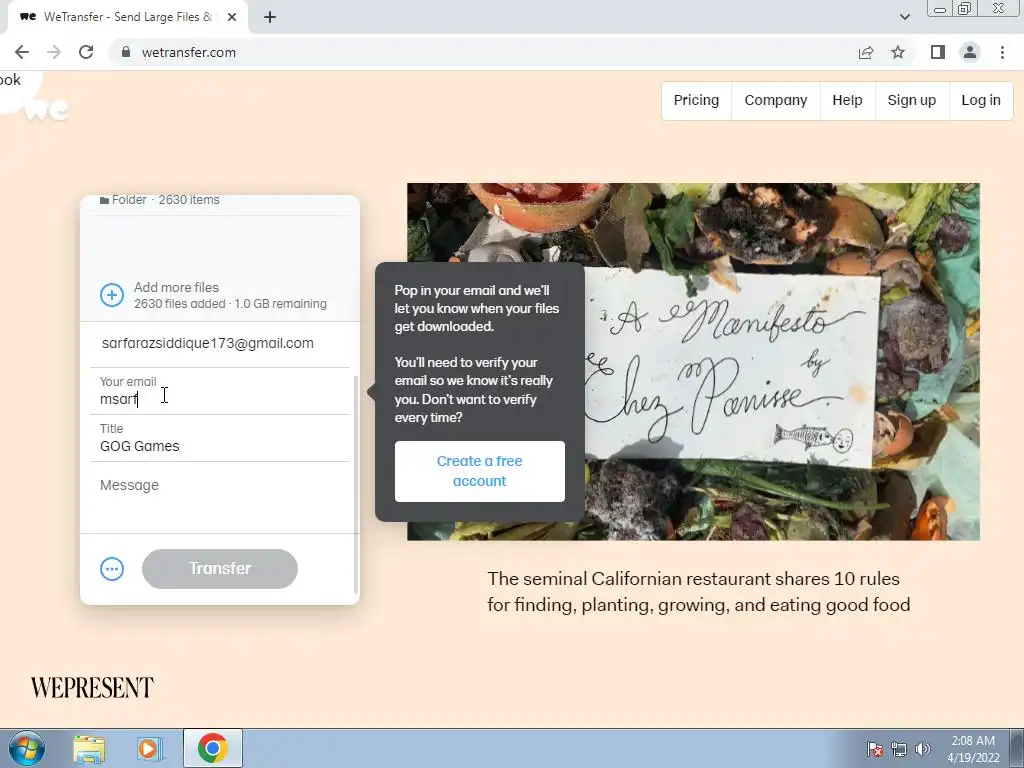1024x768 pixels.
Task: Open Chrome profile avatar menu
Action: pyautogui.click(x=970, y=52)
